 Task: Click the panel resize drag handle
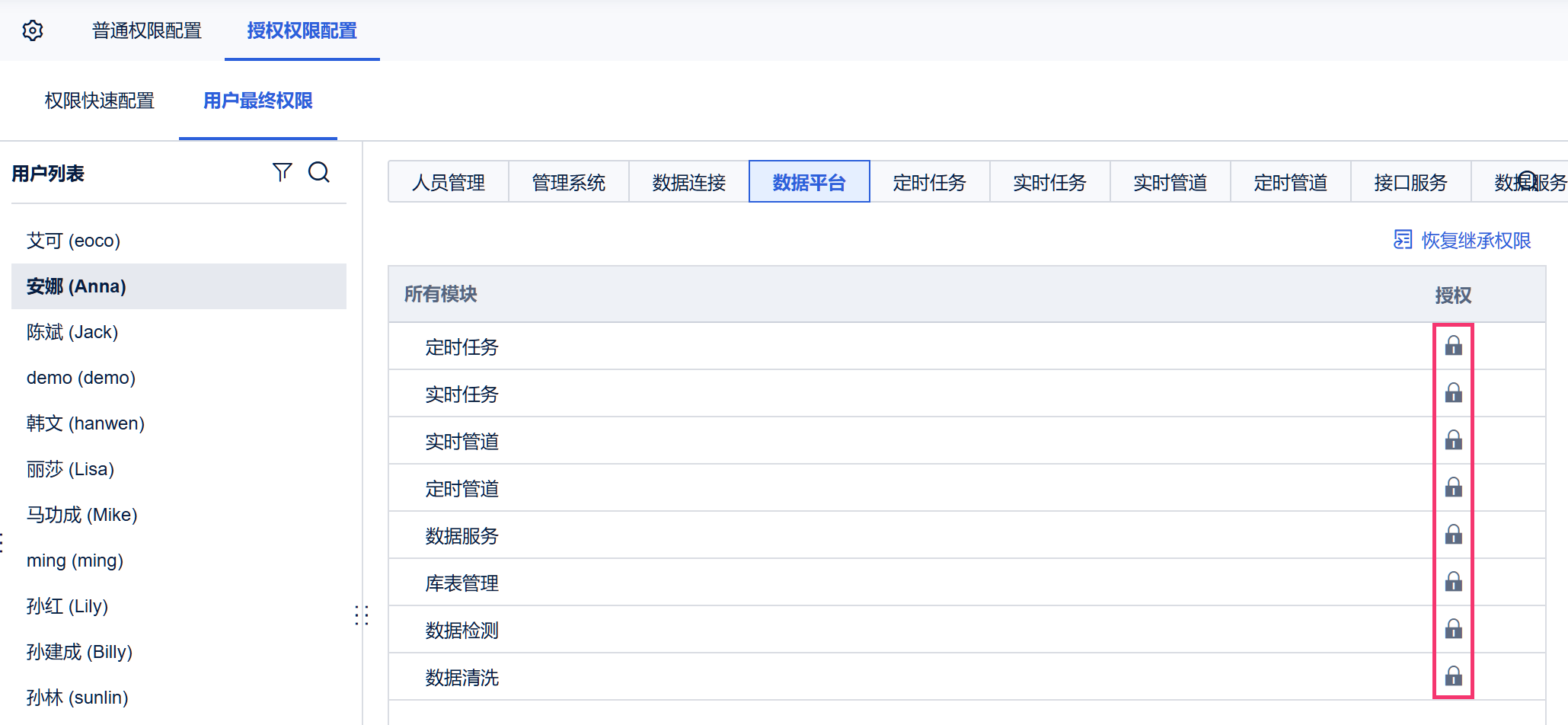(x=362, y=615)
